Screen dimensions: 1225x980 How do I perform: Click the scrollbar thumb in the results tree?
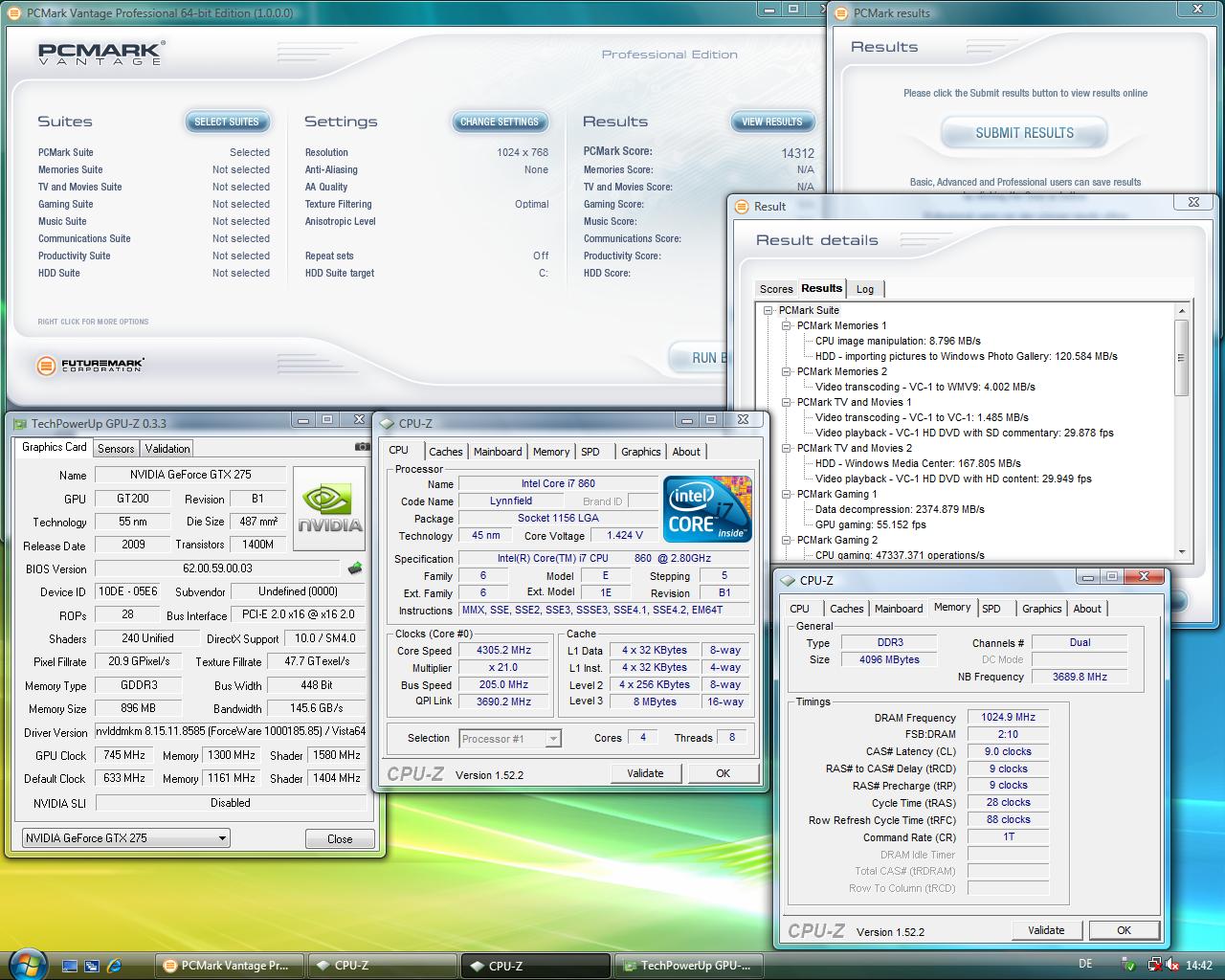click(x=1181, y=356)
